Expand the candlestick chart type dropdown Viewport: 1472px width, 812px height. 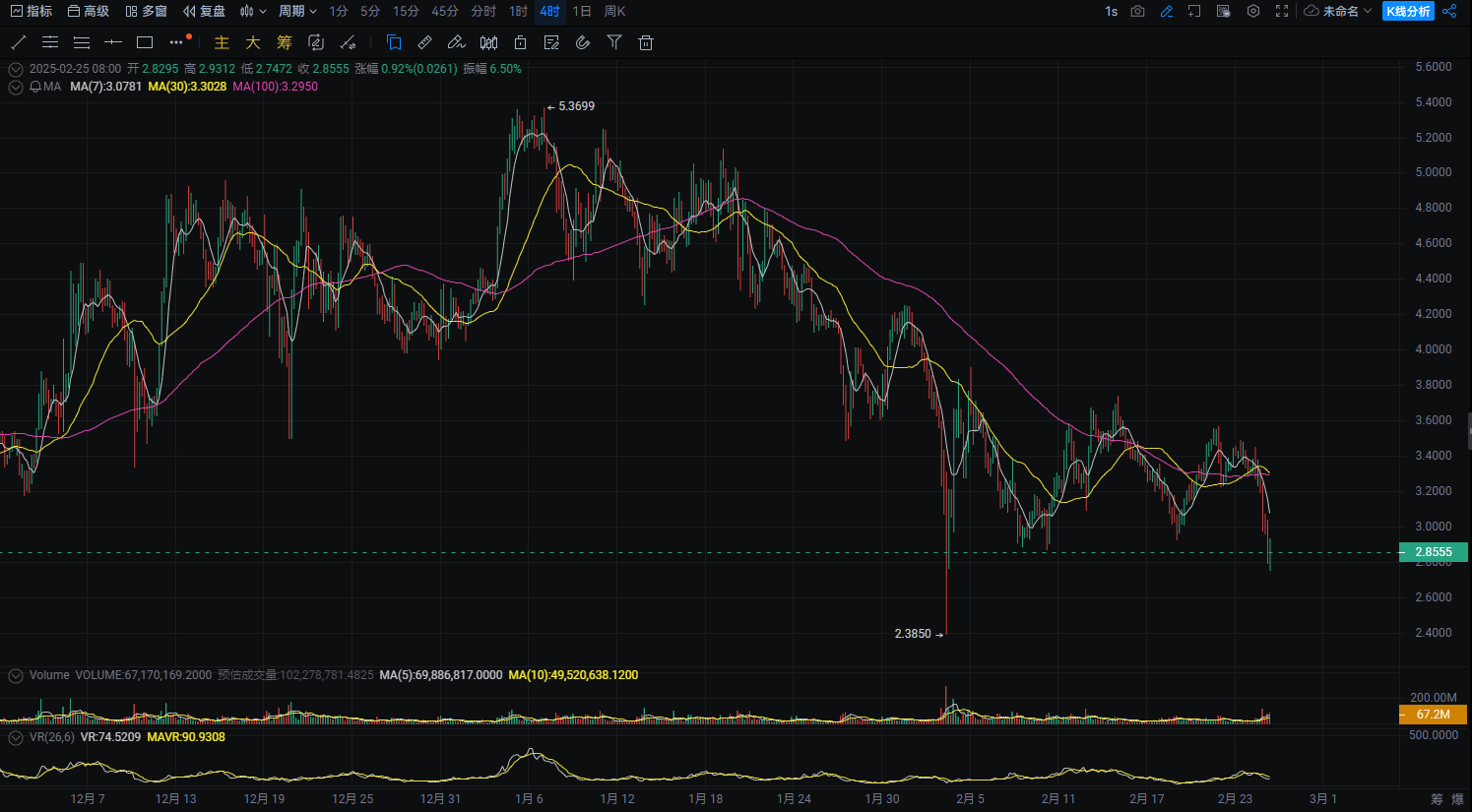click(253, 11)
